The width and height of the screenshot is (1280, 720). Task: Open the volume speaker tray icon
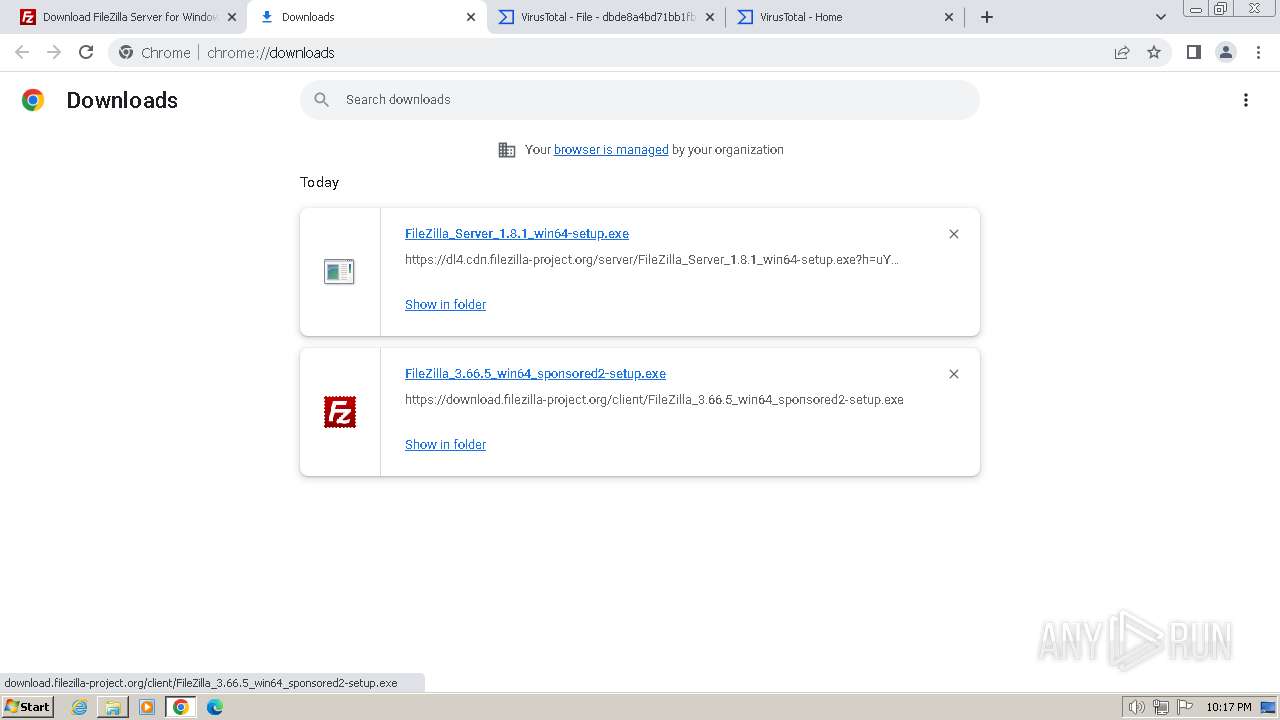point(1136,707)
